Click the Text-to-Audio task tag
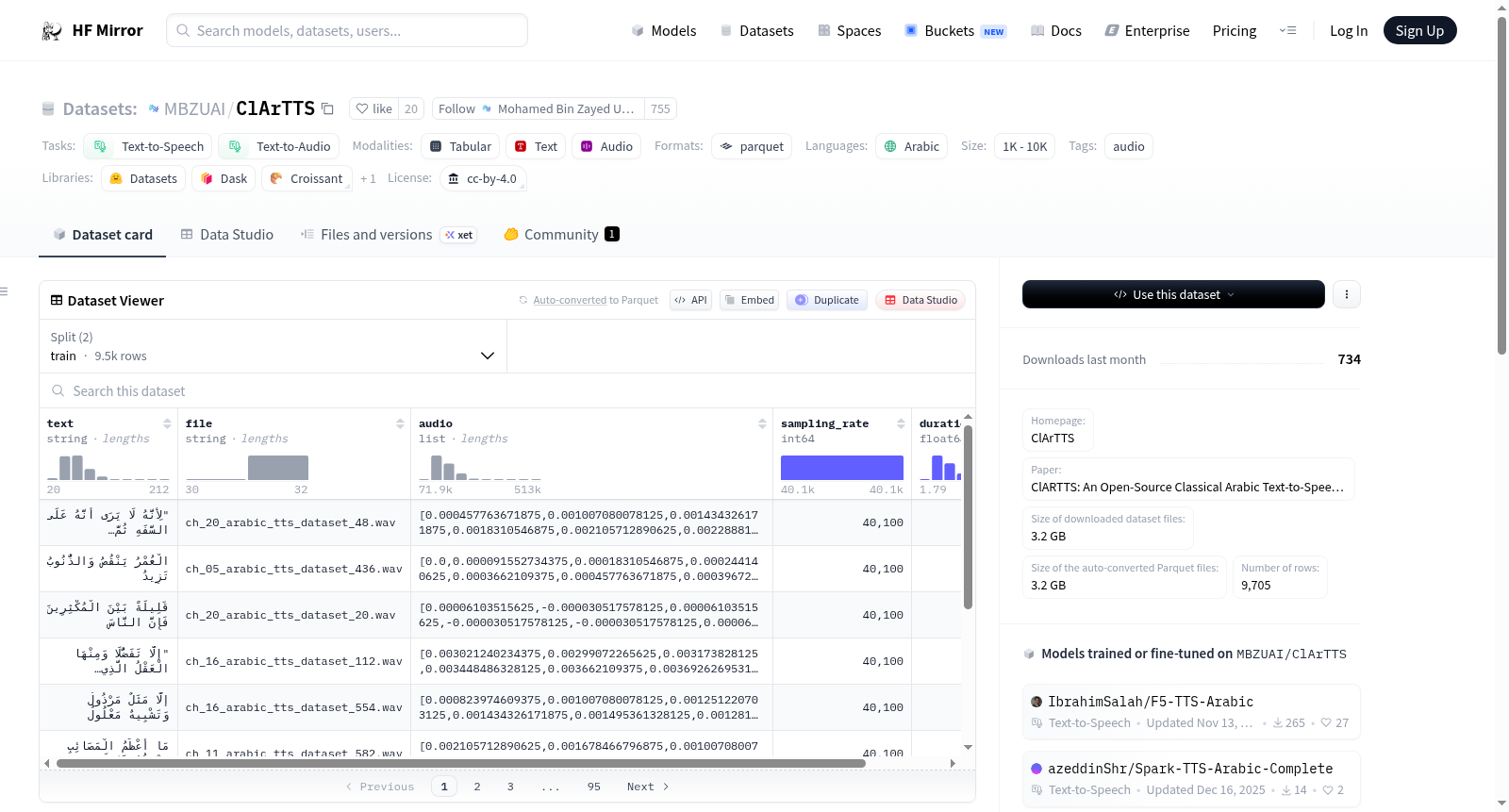Screen dimensions: 1509x812 point(278,146)
